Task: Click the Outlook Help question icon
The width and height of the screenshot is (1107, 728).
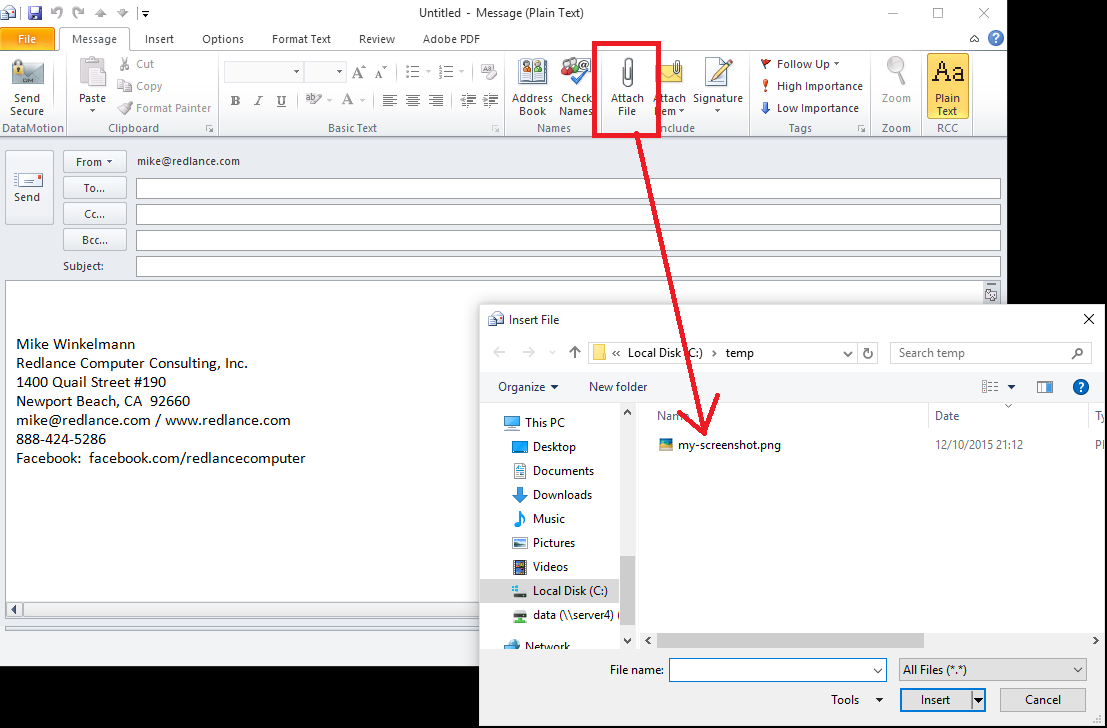Action: click(x=995, y=38)
